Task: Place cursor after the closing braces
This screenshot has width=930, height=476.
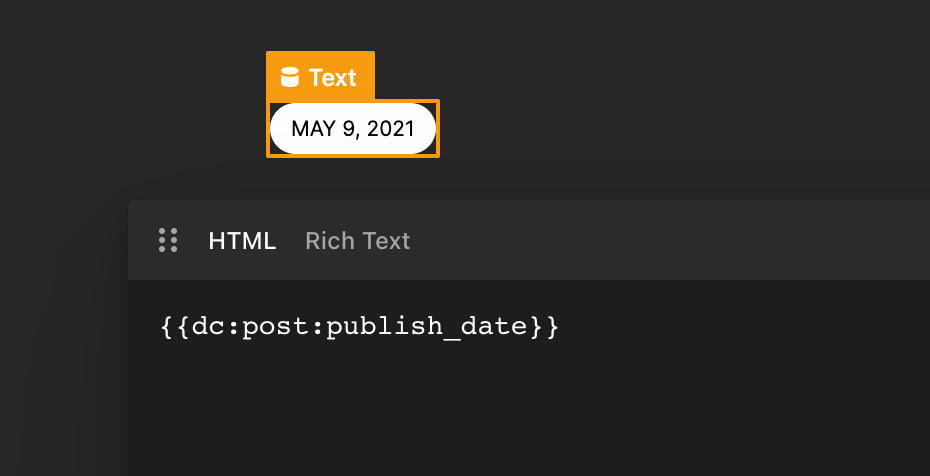Action: 560,327
